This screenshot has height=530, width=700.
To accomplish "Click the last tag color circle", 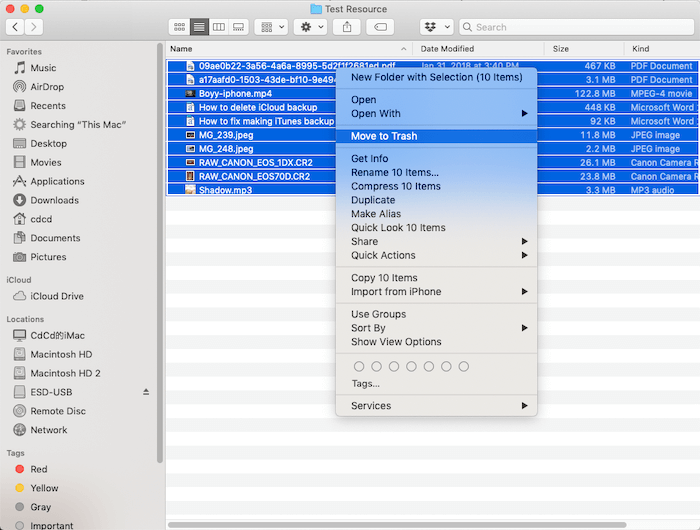I will (464, 367).
